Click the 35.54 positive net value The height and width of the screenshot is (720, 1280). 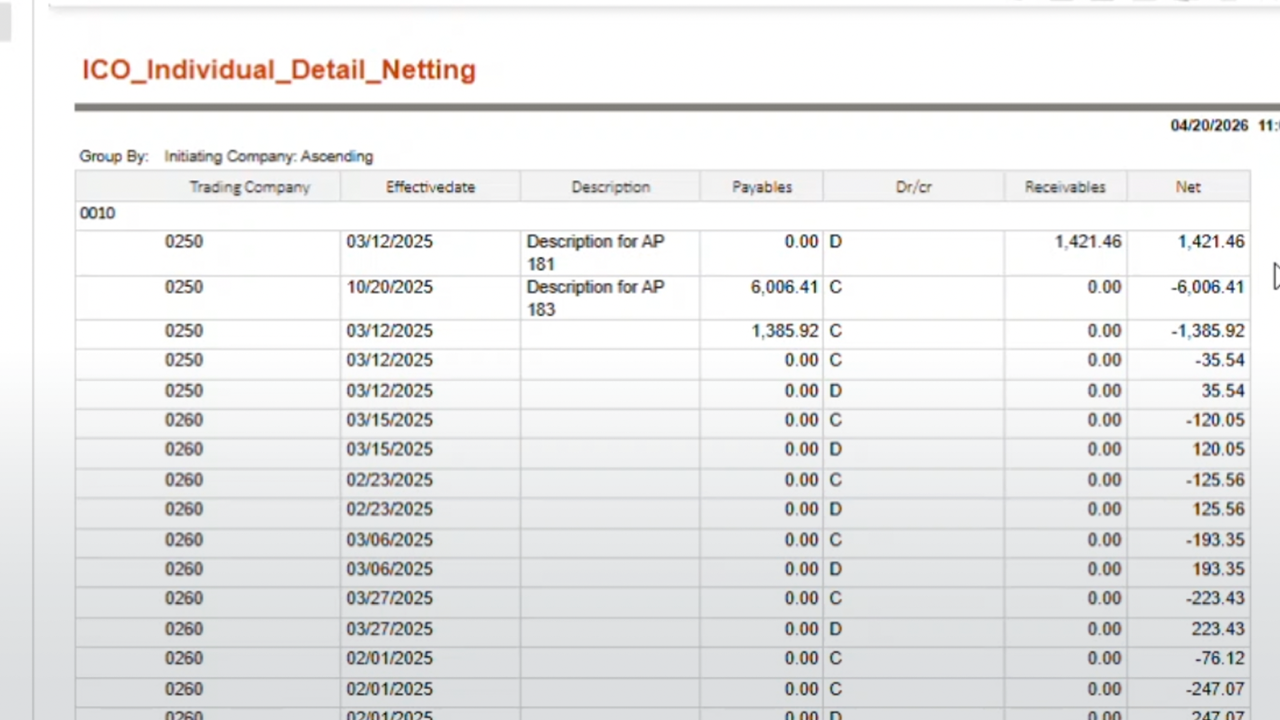click(x=1223, y=391)
